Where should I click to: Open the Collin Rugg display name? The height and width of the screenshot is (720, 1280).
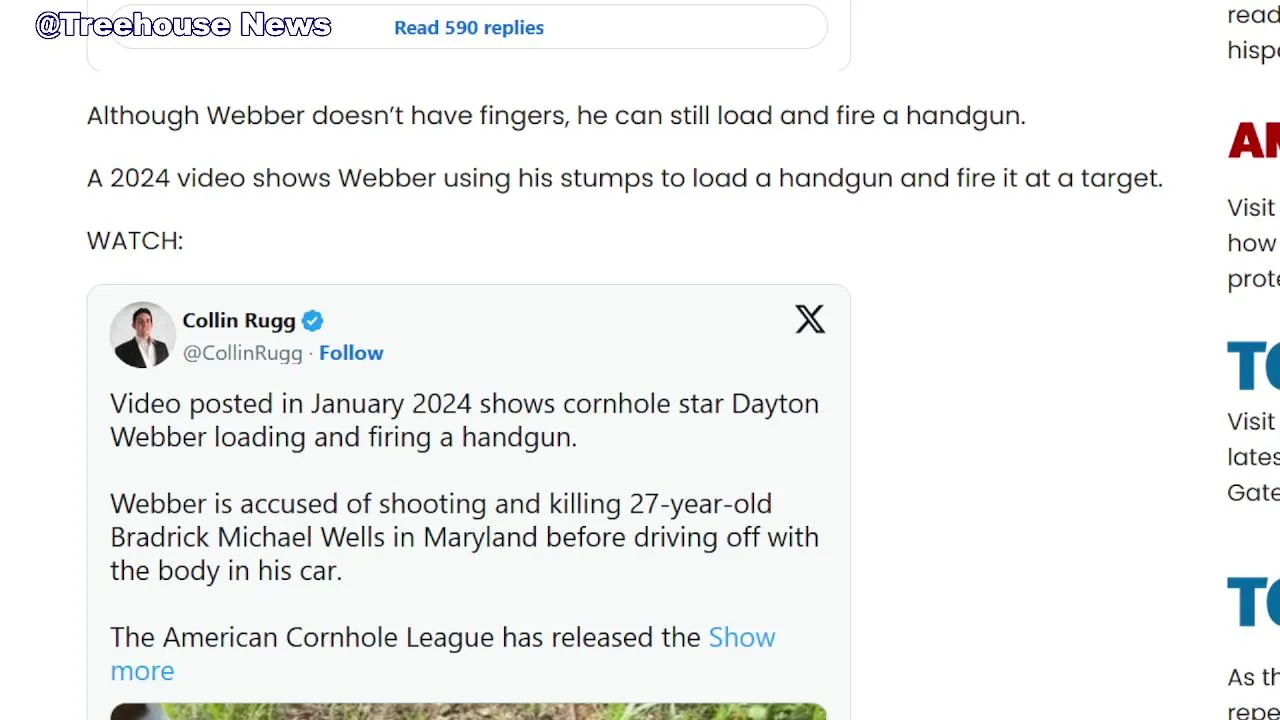point(238,321)
